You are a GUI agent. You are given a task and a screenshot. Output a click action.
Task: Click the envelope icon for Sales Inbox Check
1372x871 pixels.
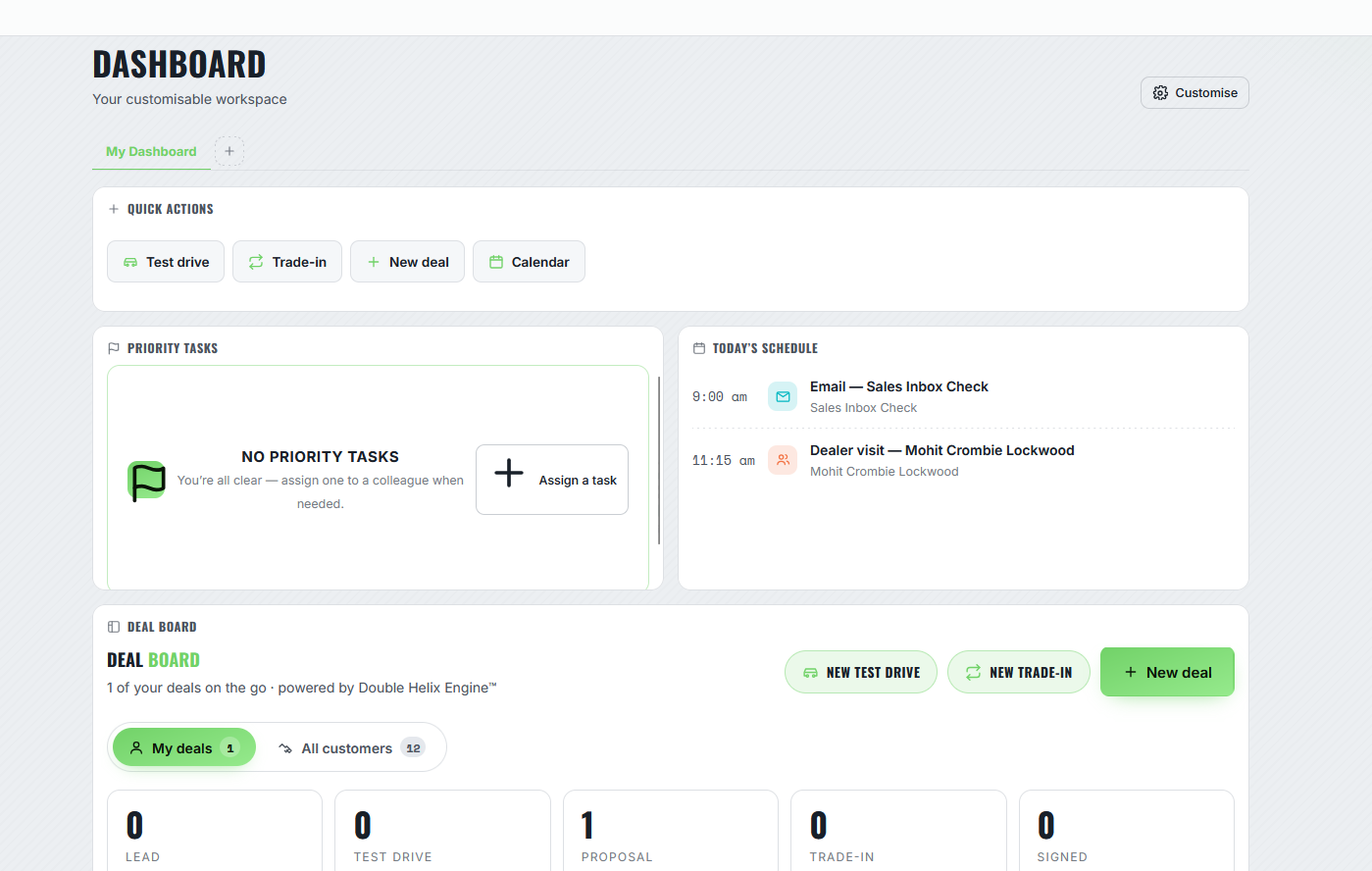pyautogui.click(x=783, y=396)
